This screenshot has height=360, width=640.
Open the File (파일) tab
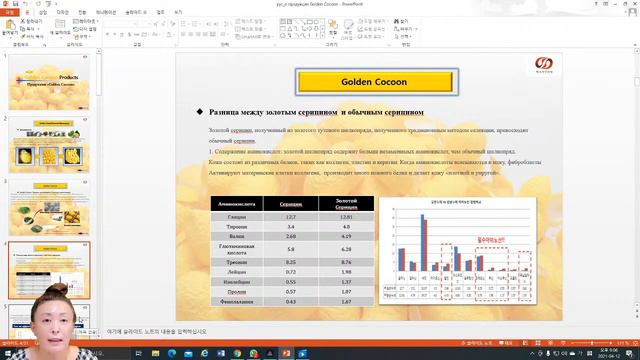pyautogui.click(x=9, y=12)
